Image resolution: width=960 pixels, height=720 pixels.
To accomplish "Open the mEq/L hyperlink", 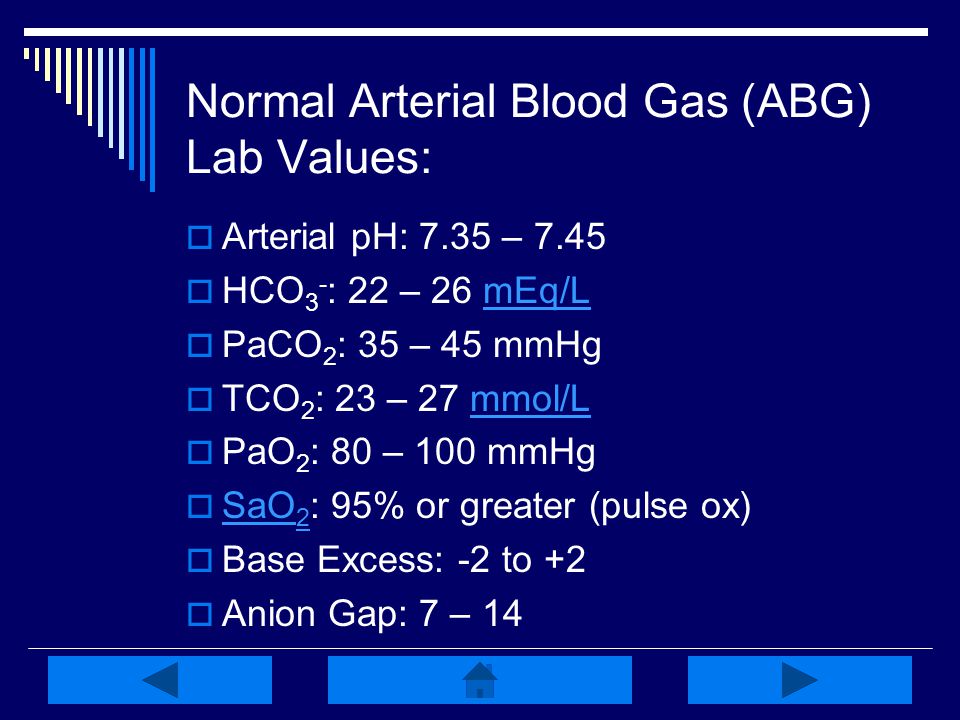I will 536,291.
